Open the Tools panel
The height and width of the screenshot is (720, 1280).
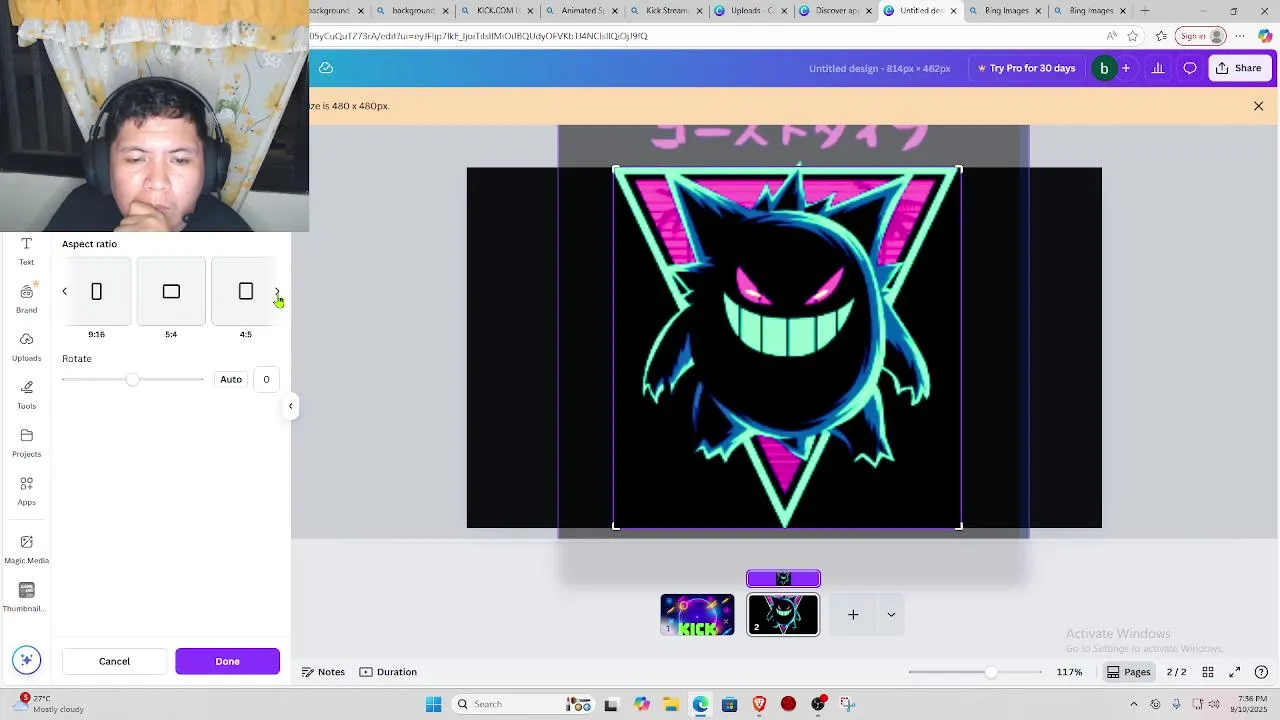coord(26,395)
